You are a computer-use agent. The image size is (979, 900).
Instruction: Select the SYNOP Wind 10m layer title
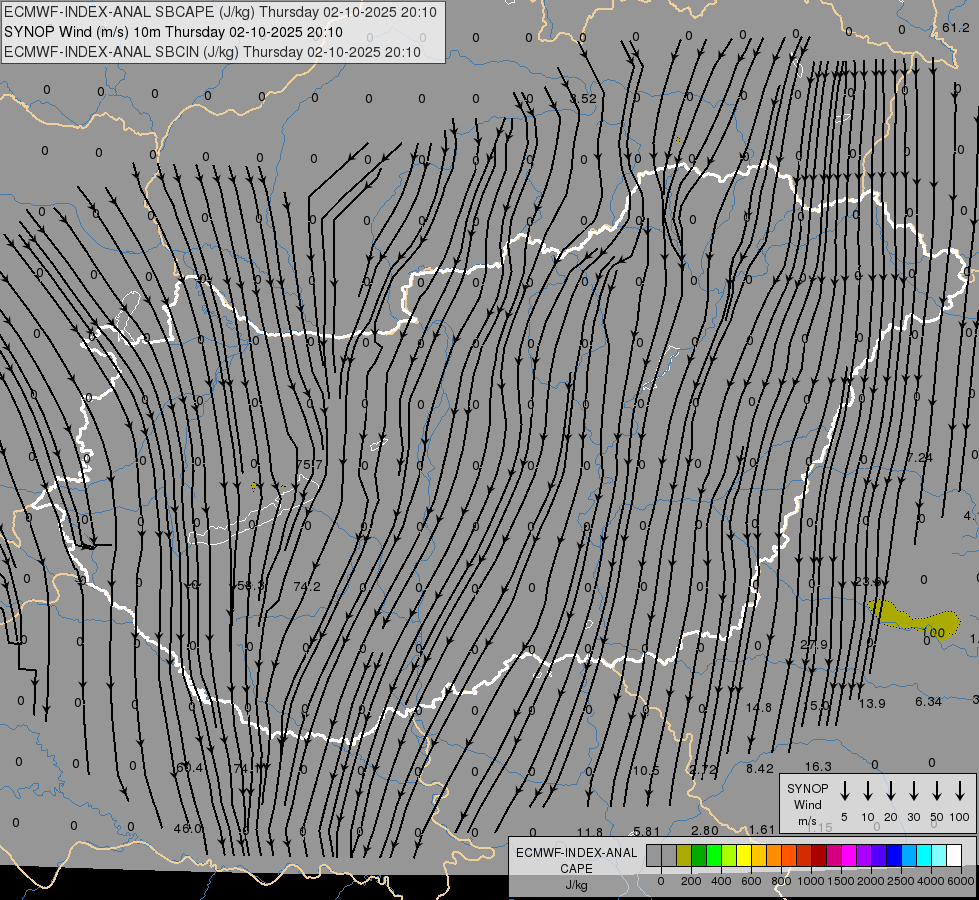[x=175, y=32]
